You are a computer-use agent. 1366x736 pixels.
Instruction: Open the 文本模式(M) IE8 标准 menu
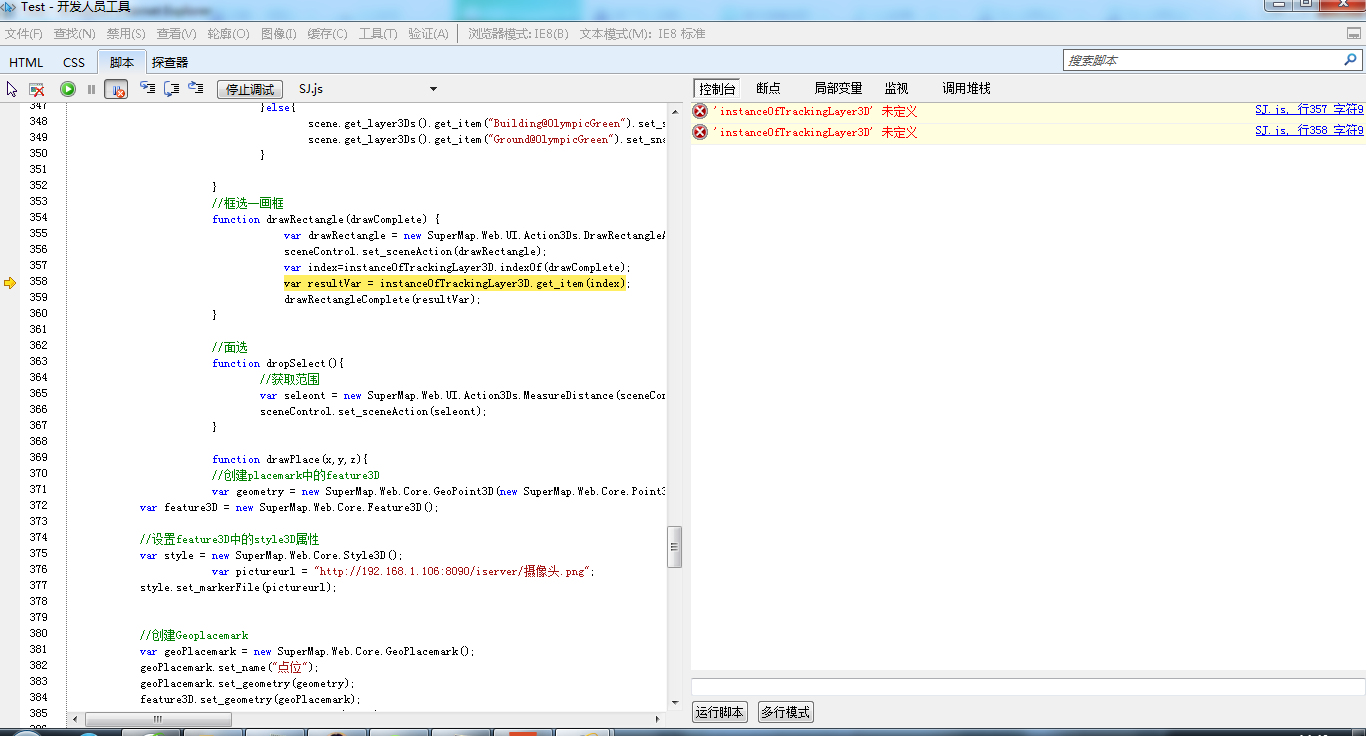pyautogui.click(x=643, y=34)
